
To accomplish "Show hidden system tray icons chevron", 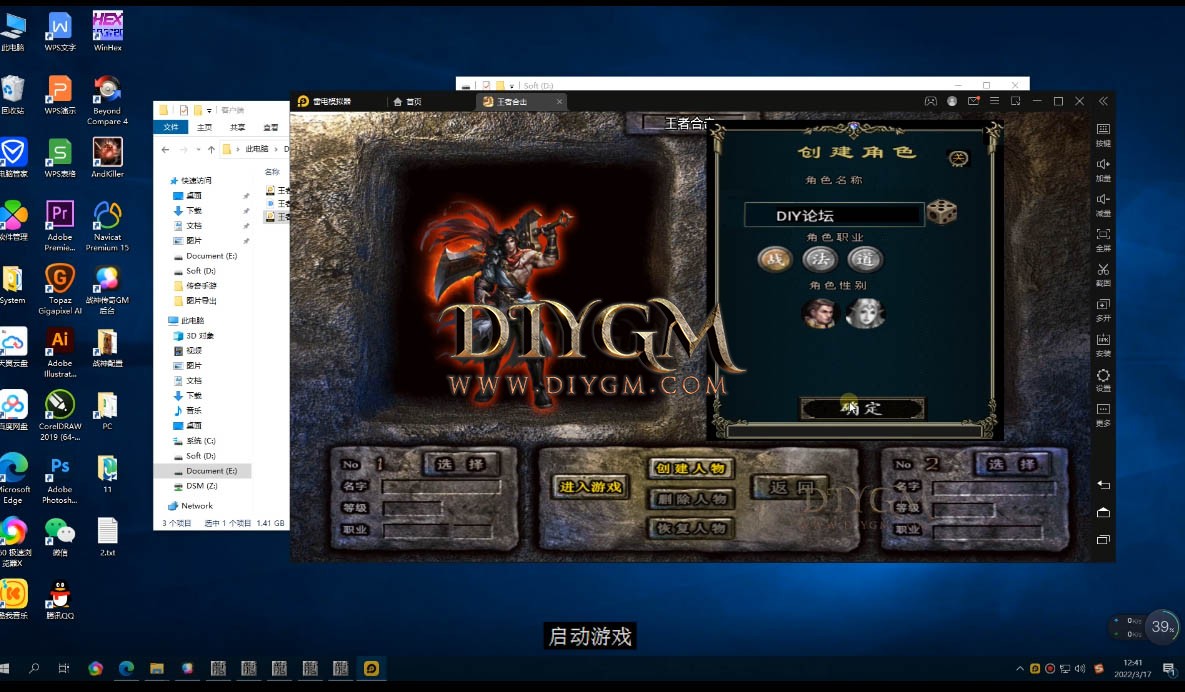I will coord(1020,669).
